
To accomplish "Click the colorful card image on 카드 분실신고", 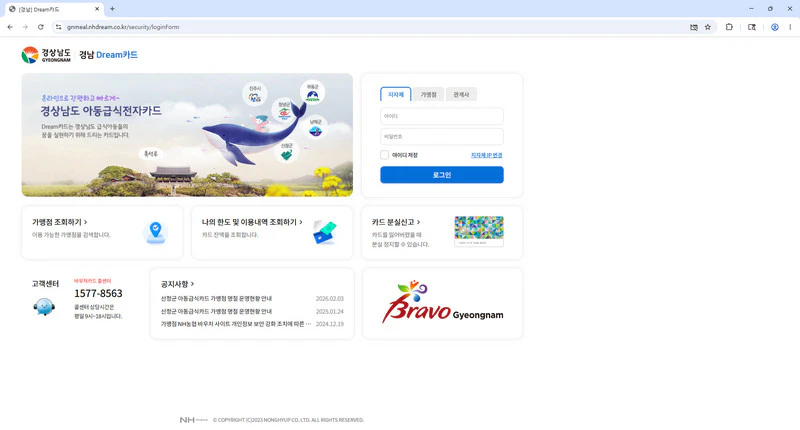I will point(479,231).
